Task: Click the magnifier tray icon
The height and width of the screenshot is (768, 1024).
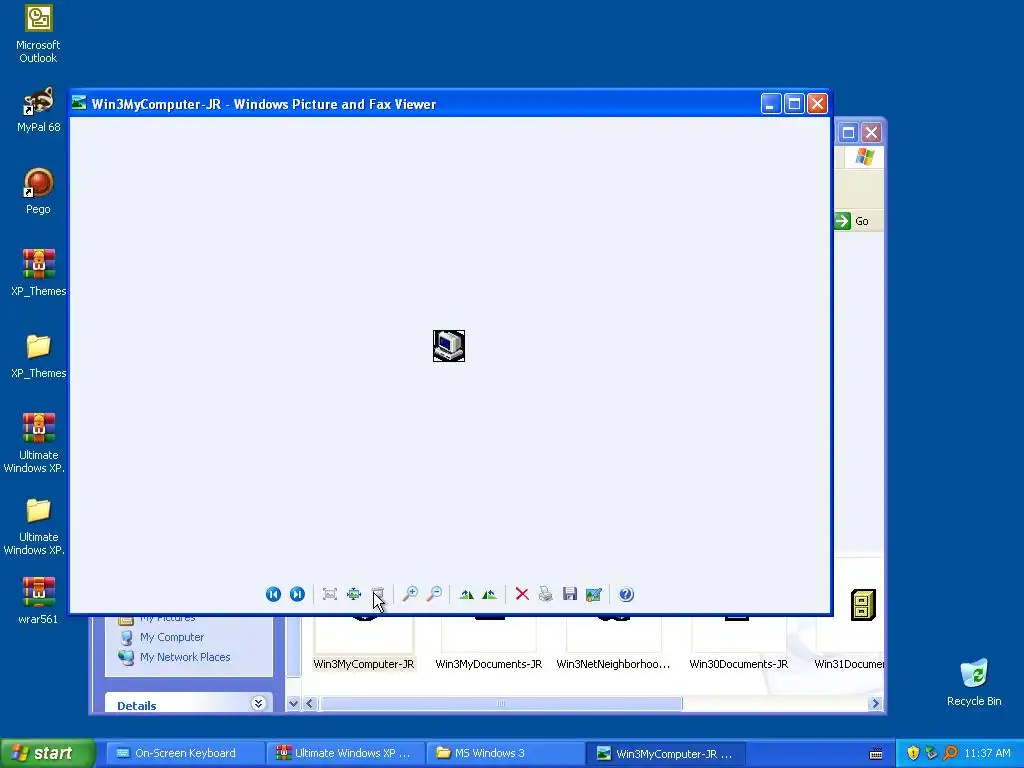Action: [950, 753]
